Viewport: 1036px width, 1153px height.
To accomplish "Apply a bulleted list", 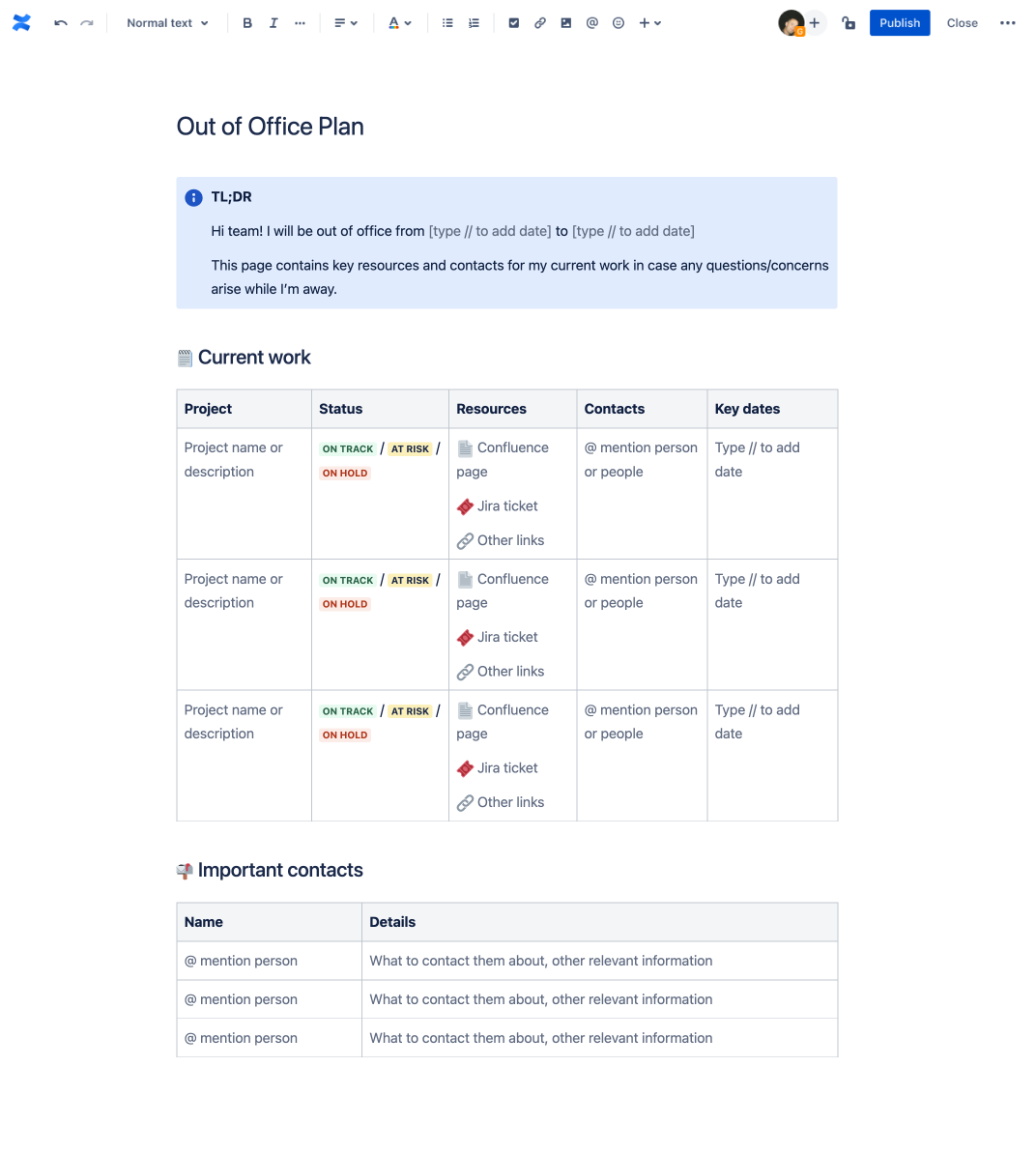I will (446, 22).
